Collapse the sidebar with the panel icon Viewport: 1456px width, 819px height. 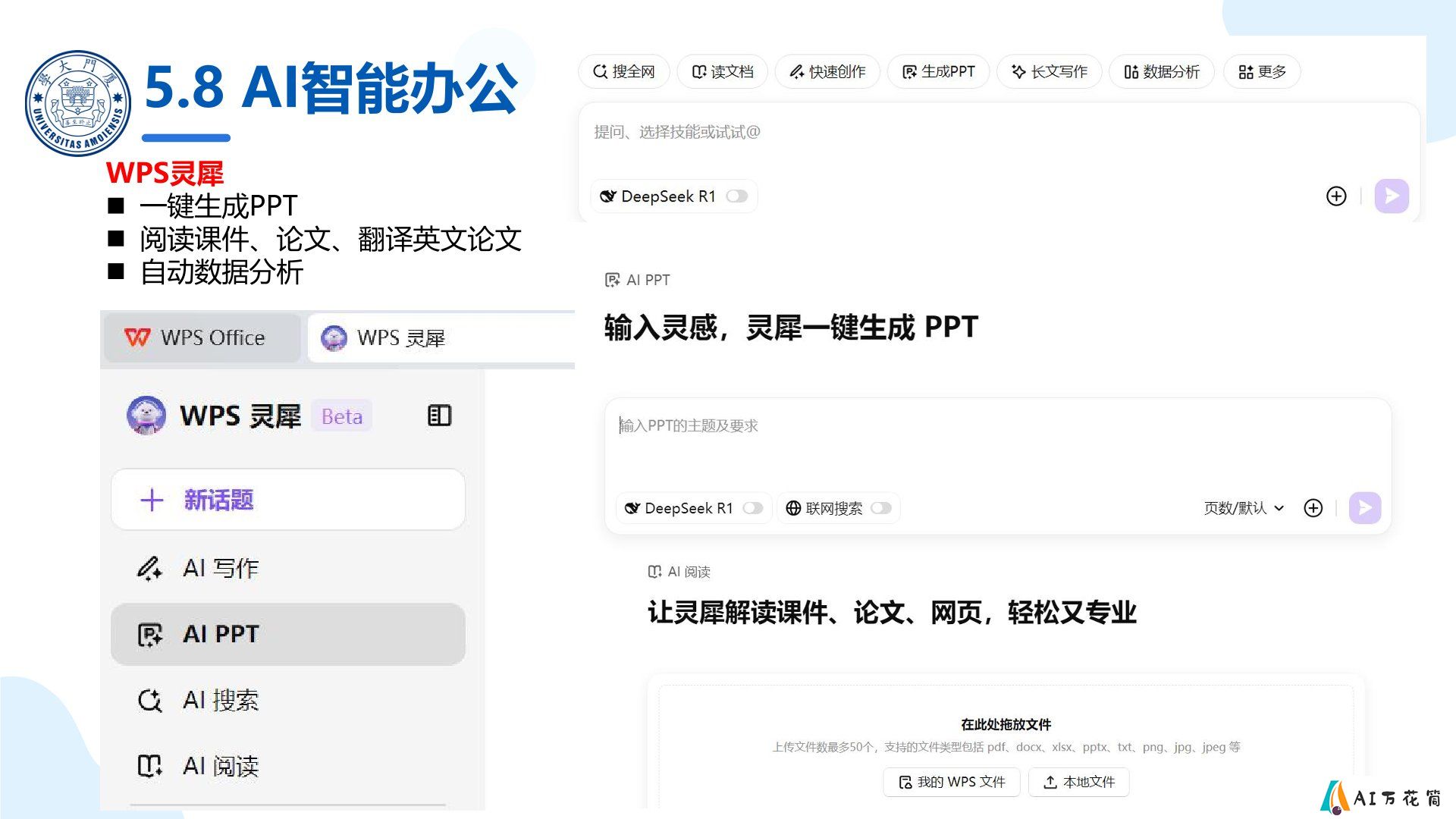click(x=439, y=416)
